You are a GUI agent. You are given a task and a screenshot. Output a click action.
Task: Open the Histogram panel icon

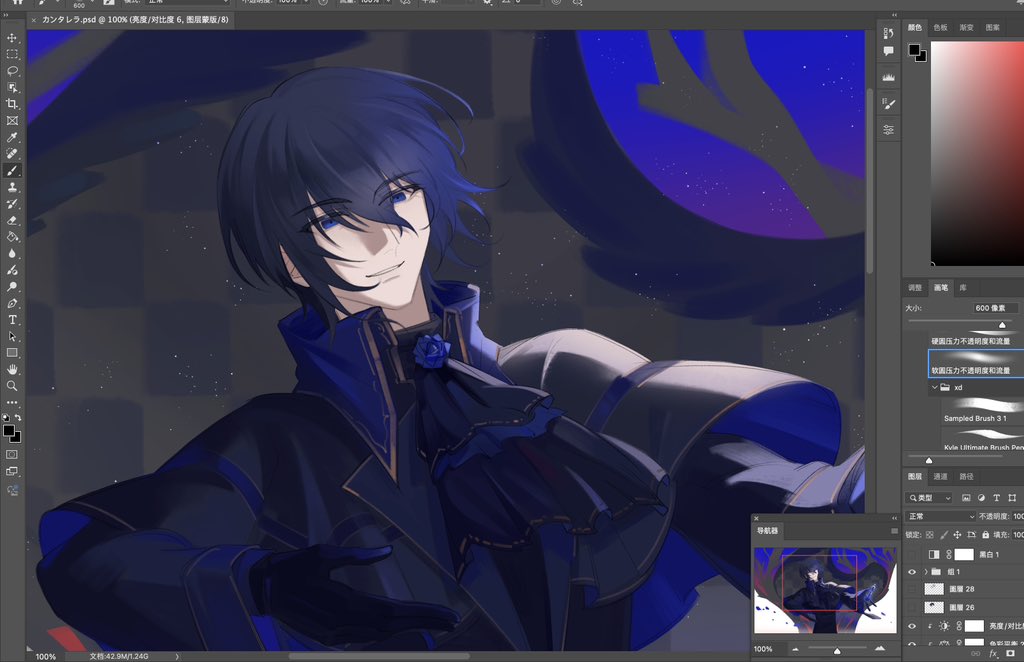tap(888, 77)
